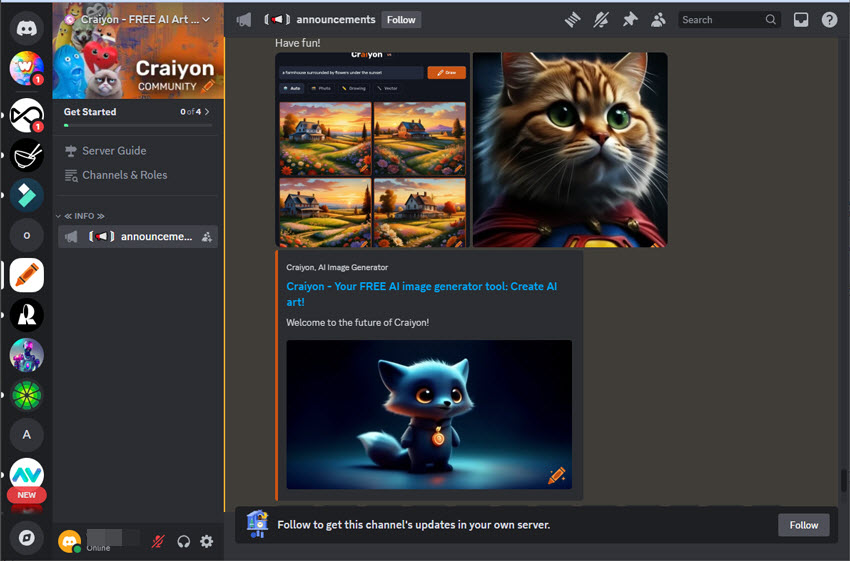Click the Get Started progress bar
The image size is (850, 561).
pos(138,125)
